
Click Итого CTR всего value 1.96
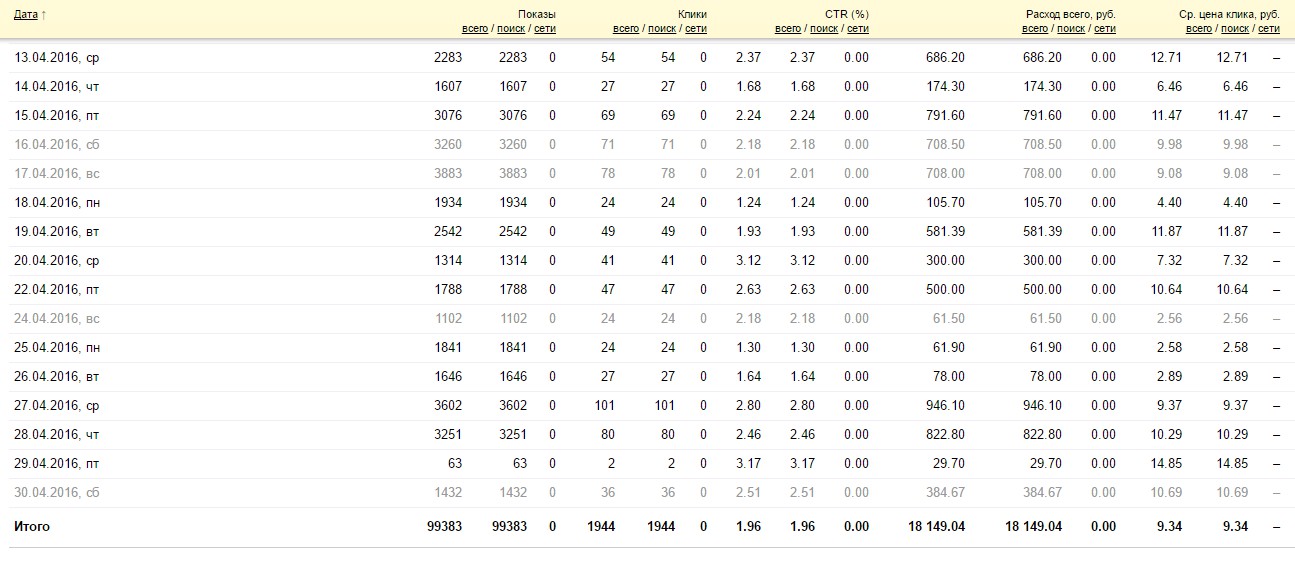pyautogui.click(x=748, y=527)
